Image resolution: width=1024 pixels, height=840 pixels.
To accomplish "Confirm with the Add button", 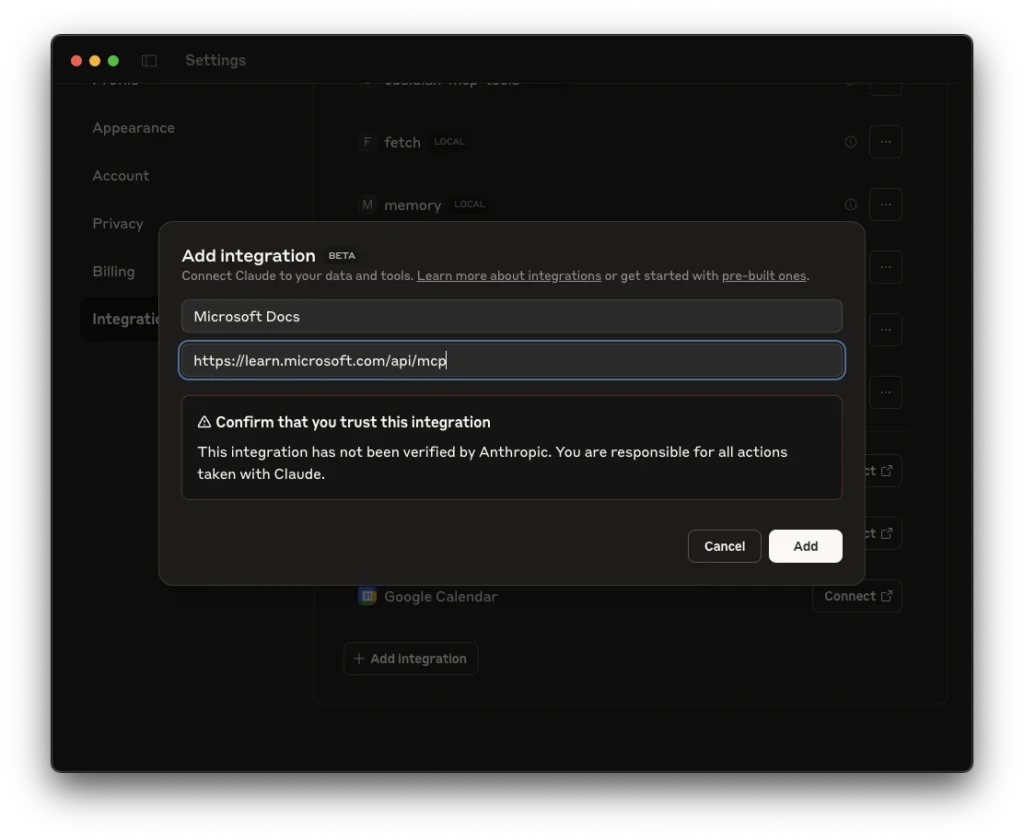I will [x=805, y=546].
